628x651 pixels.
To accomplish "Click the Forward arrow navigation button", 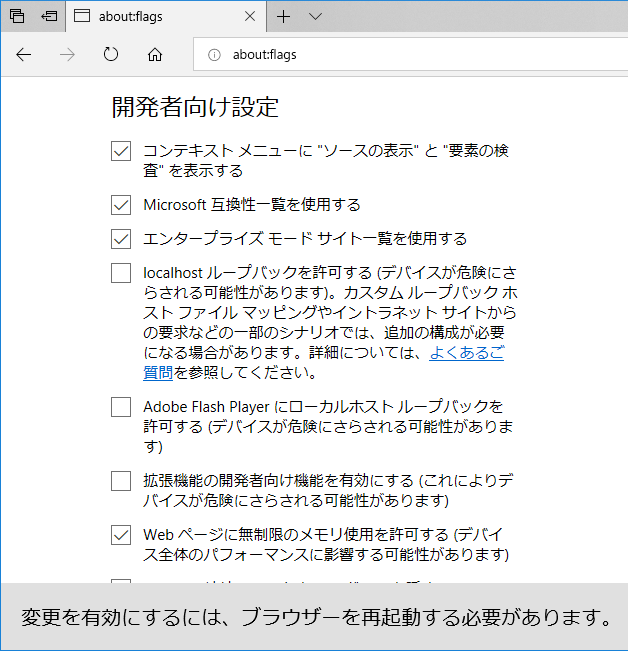I will tap(67, 55).
